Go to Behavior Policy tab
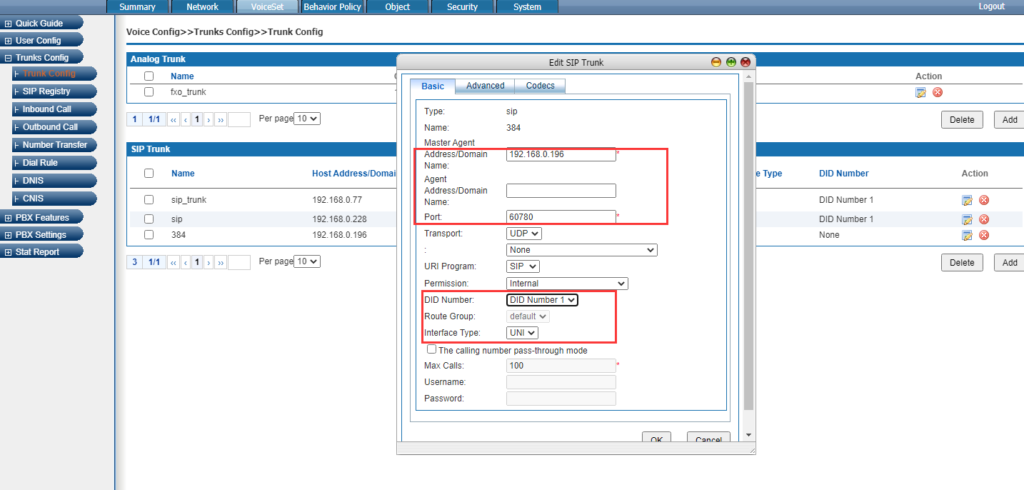1024x490 pixels. tap(332, 7)
